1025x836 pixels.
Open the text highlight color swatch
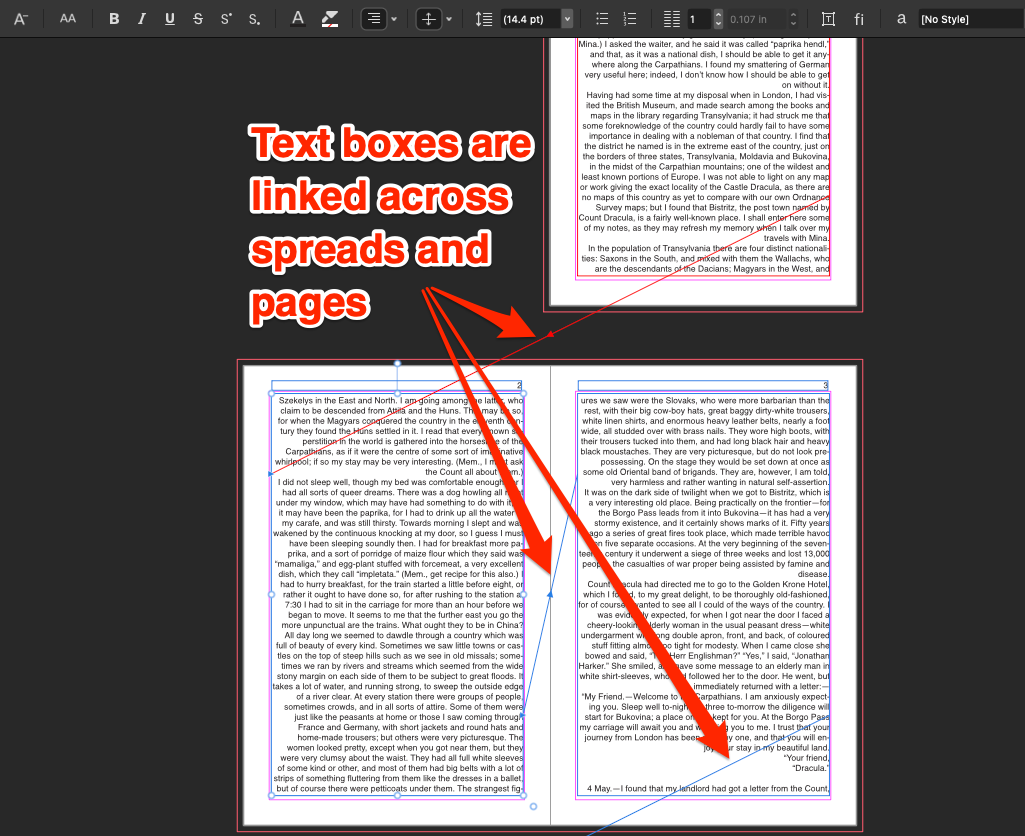click(x=328, y=18)
